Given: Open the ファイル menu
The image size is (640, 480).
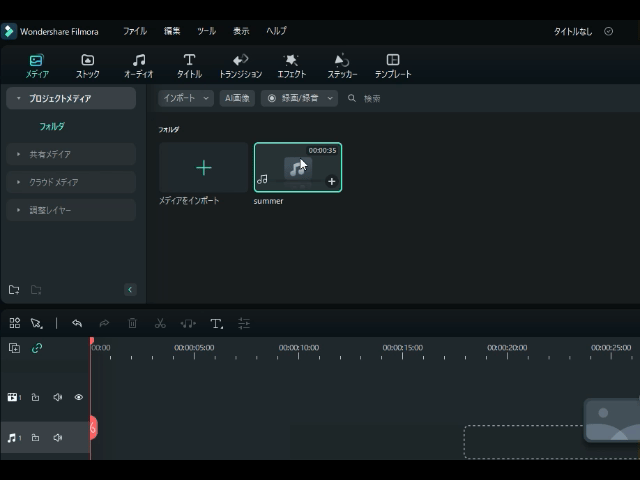Looking at the screenshot, I should coord(135,31).
